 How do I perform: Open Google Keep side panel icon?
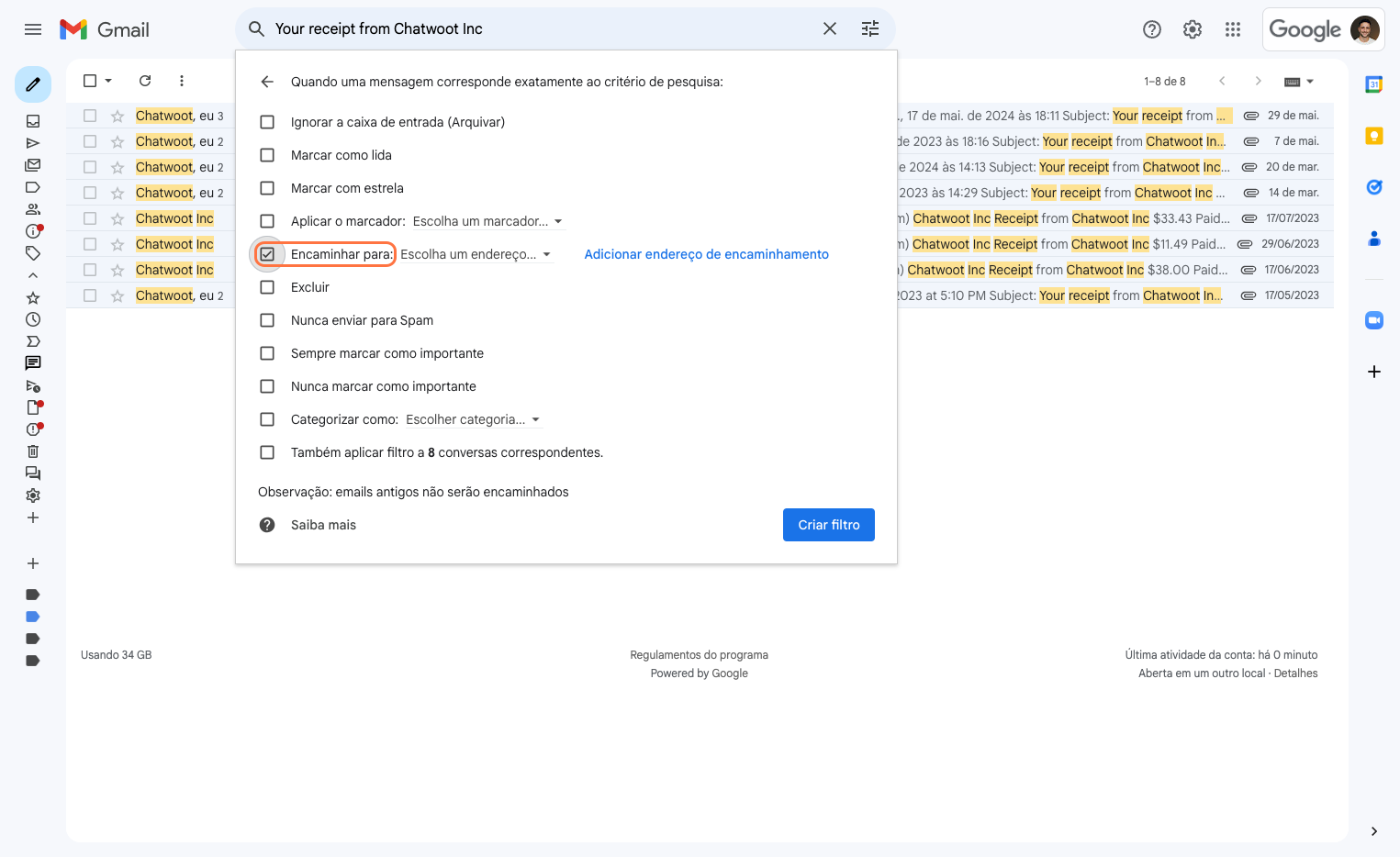(x=1374, y=136)
